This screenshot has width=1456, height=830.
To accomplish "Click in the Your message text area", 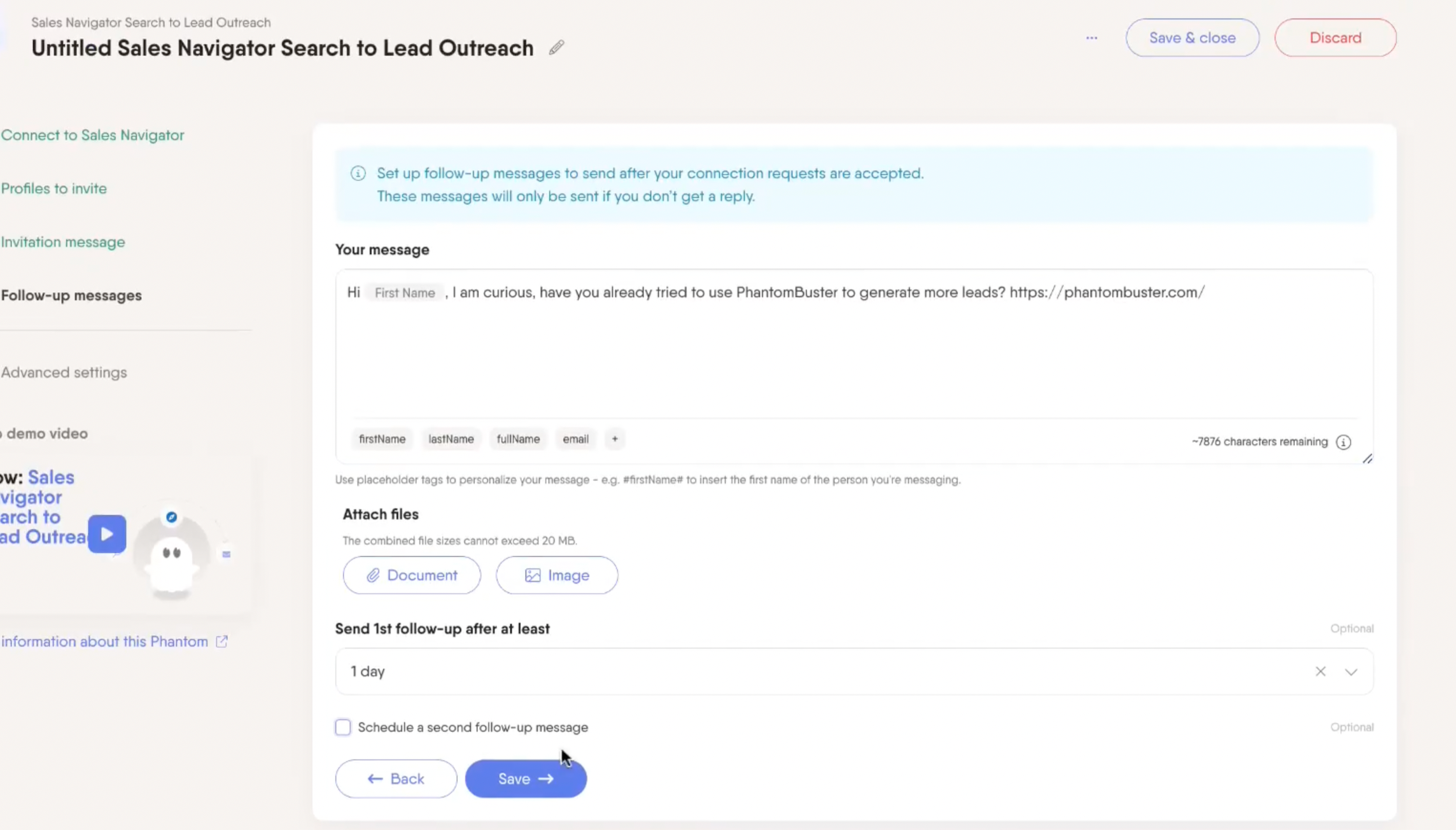I will pos(853,356).
